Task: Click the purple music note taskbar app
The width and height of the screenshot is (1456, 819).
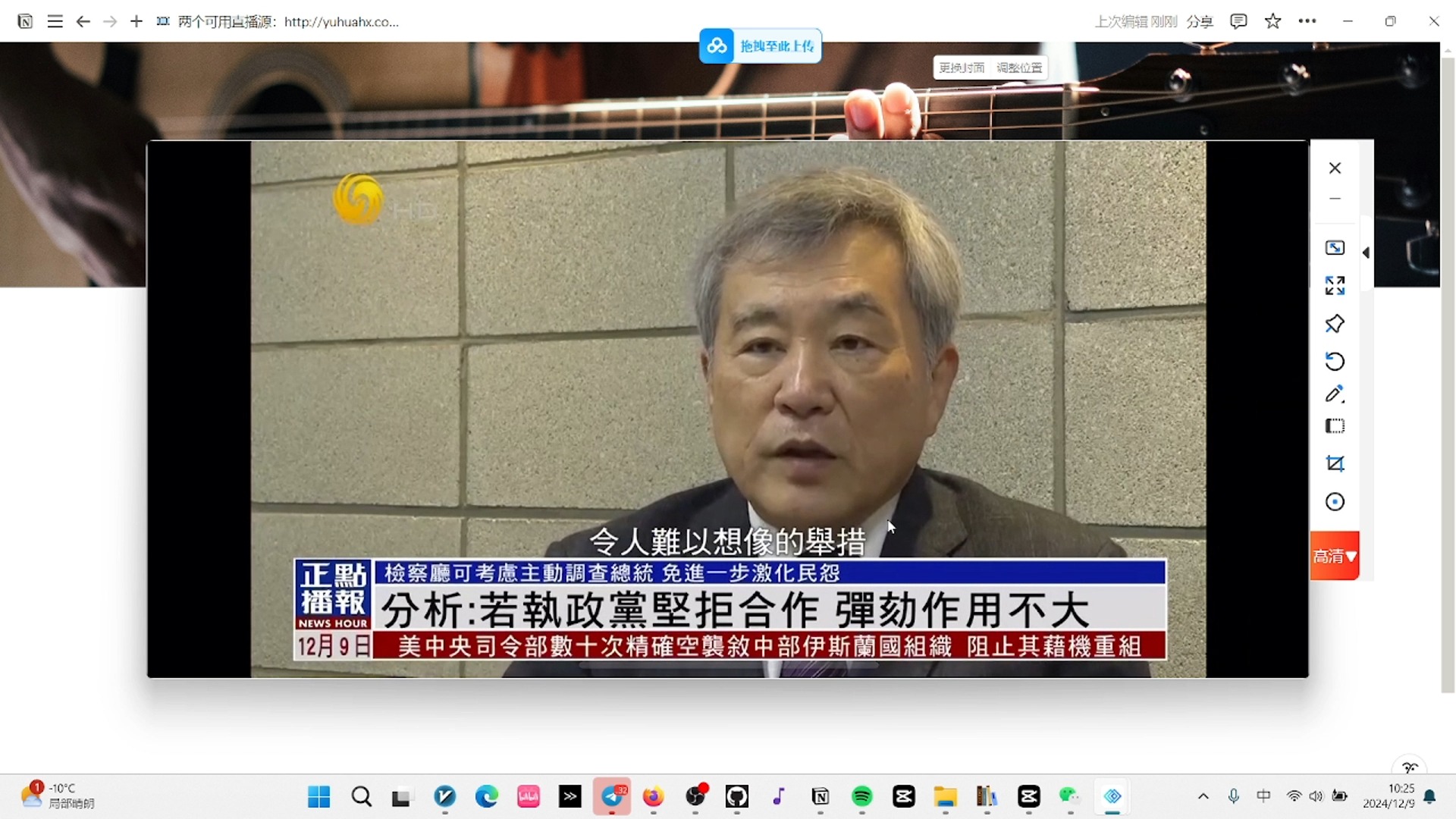Action: [x=779, y=796]
